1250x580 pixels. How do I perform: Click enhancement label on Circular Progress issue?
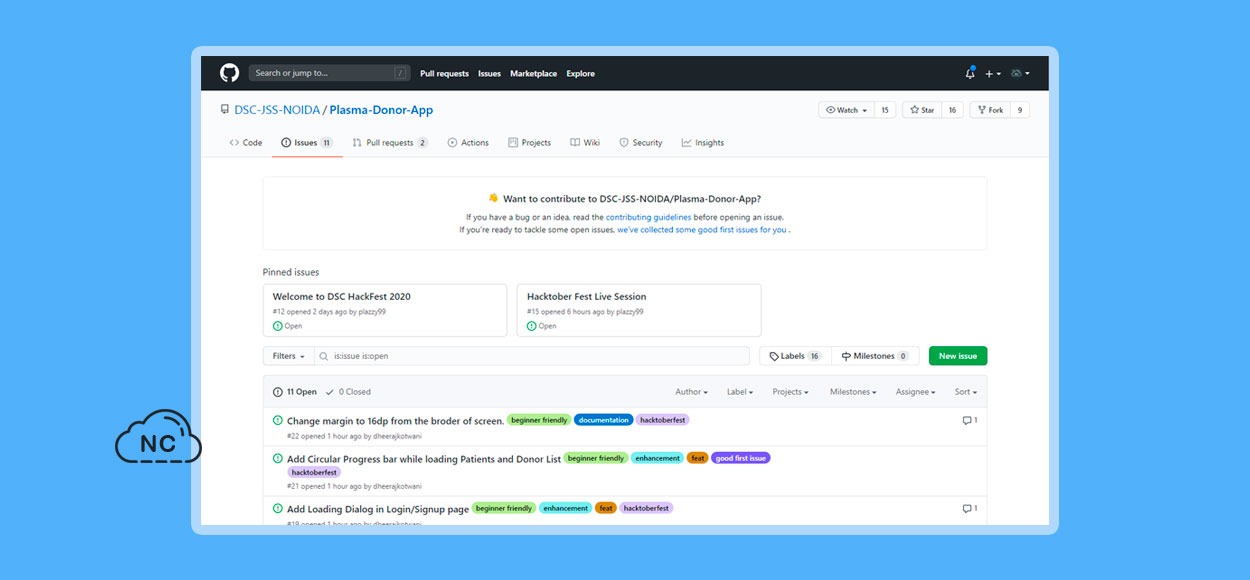pos(657,458)
